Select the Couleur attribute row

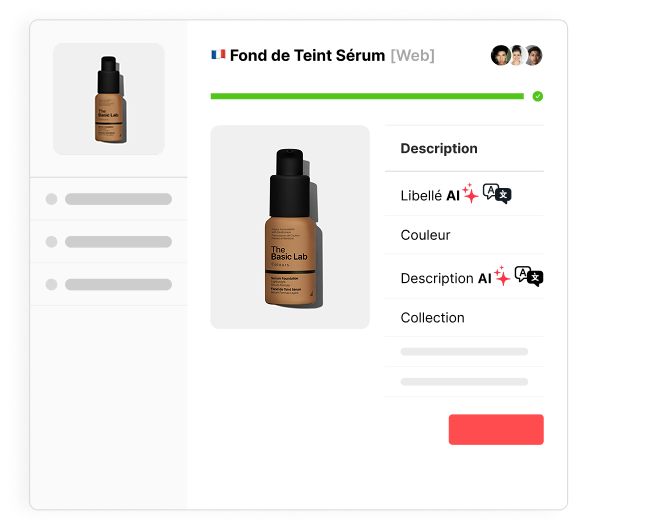[464, 235]
